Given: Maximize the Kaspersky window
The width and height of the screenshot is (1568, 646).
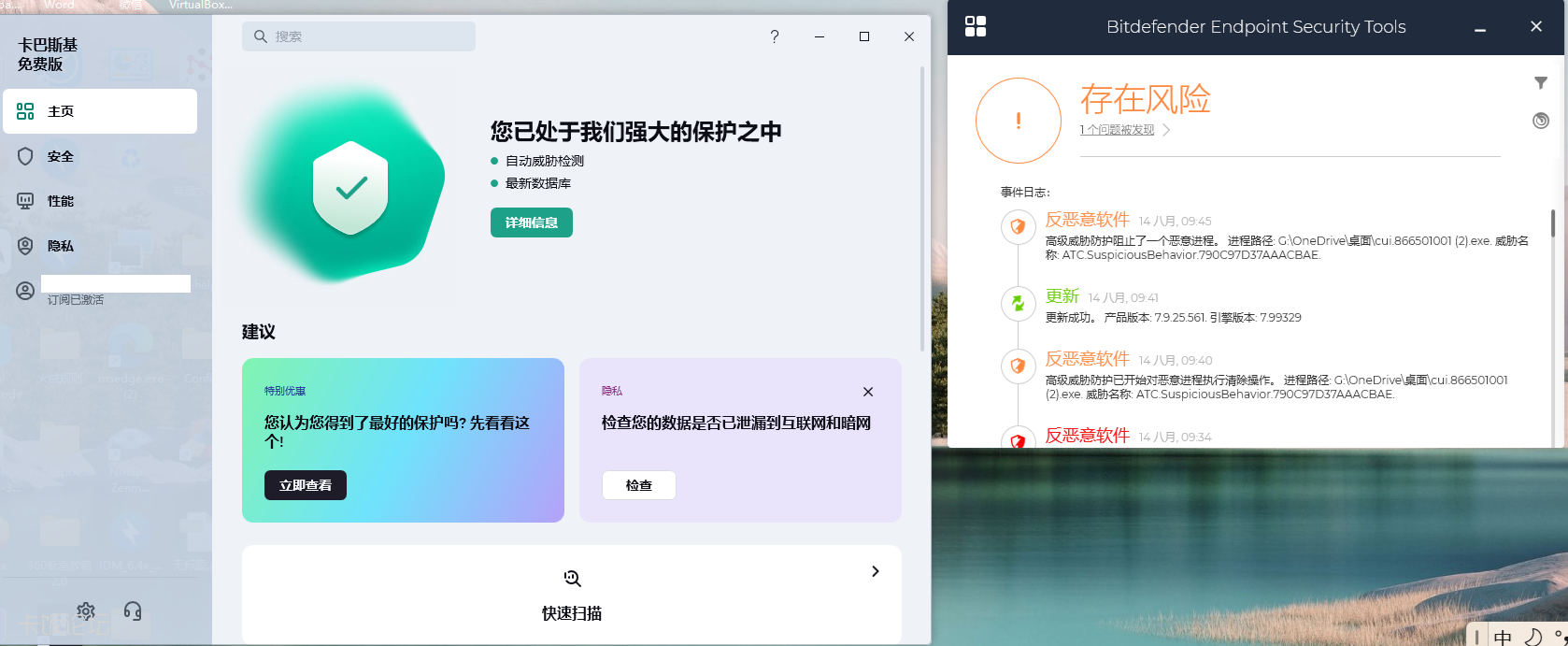Looking at the screenshot, I should point(864,36).
